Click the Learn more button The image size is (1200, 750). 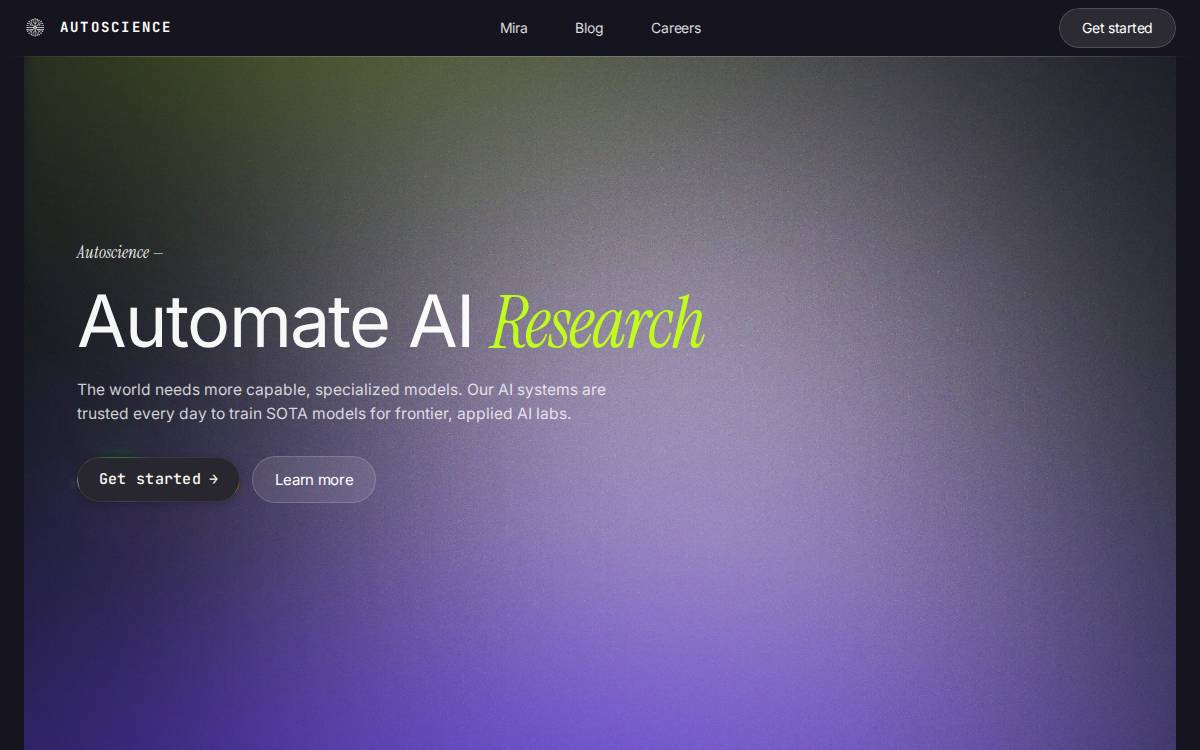click(314, 480)
